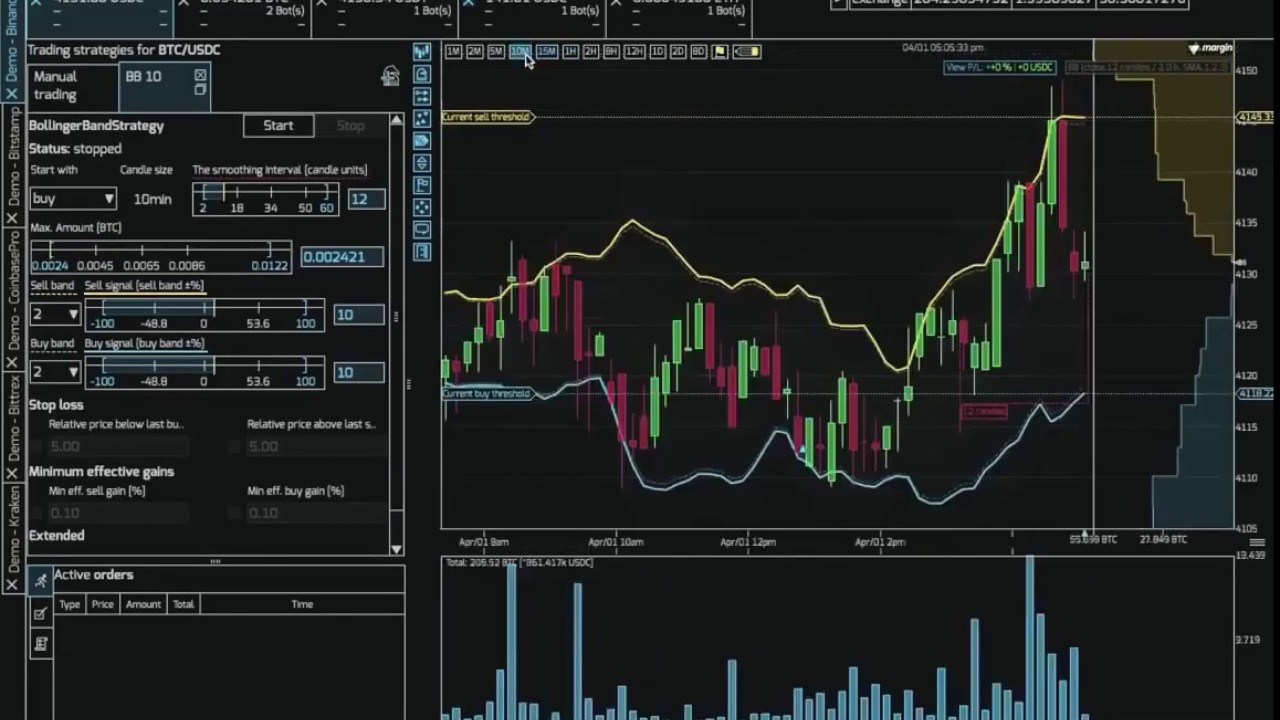Image resolution: width=1280 pixels, height=720 pixels.
Task: Switch chart to the 8H timeframe
Action: click(x=611, y=52)
